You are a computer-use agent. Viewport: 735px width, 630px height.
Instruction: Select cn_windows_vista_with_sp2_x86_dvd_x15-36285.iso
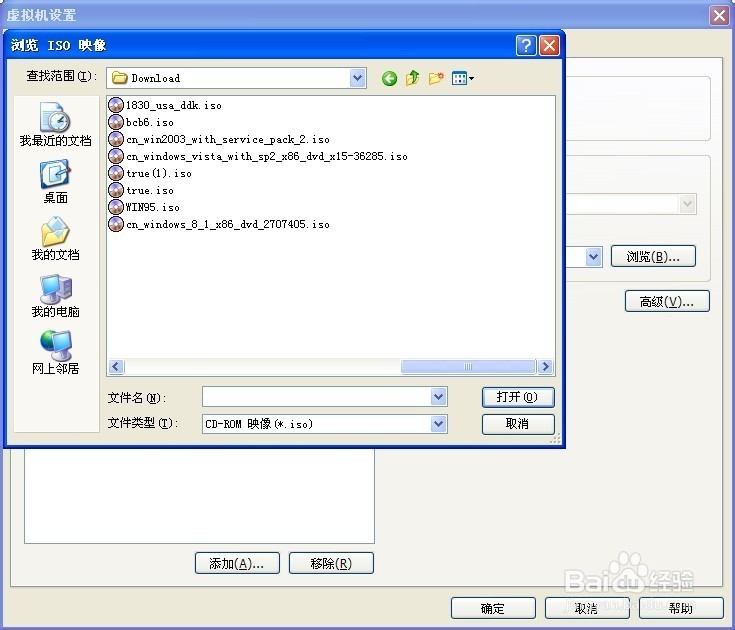tap(258, 156)
